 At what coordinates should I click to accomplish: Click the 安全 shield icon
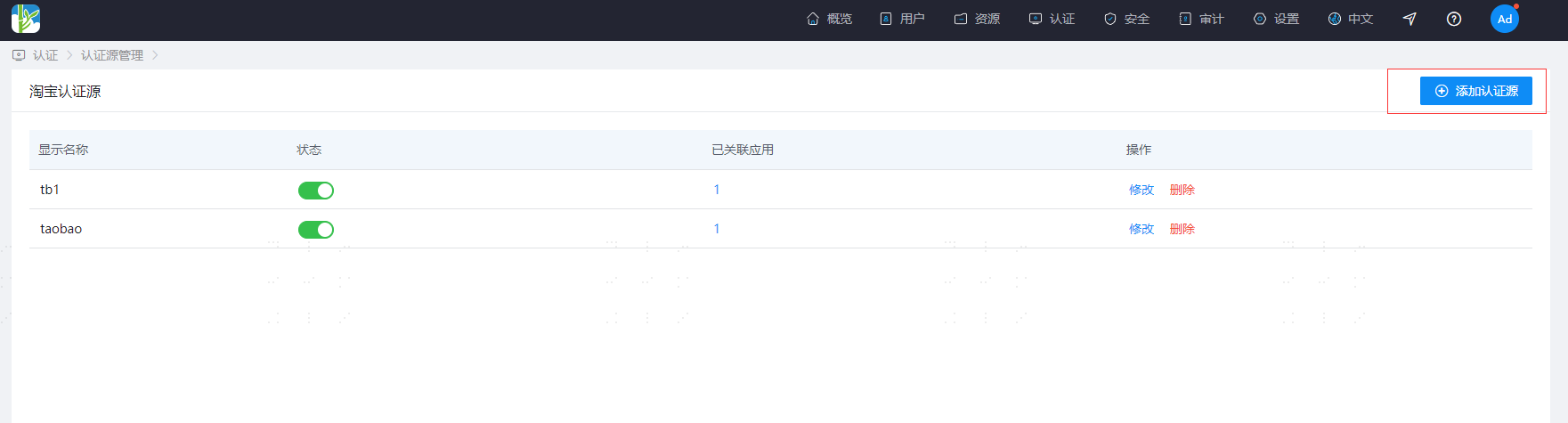pos(1110,19)
